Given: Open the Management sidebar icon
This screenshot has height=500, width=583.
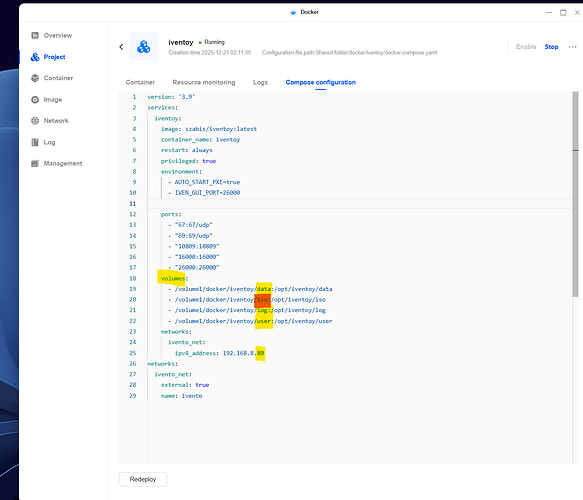Looking at the screenshot, I should click(35, 164).
